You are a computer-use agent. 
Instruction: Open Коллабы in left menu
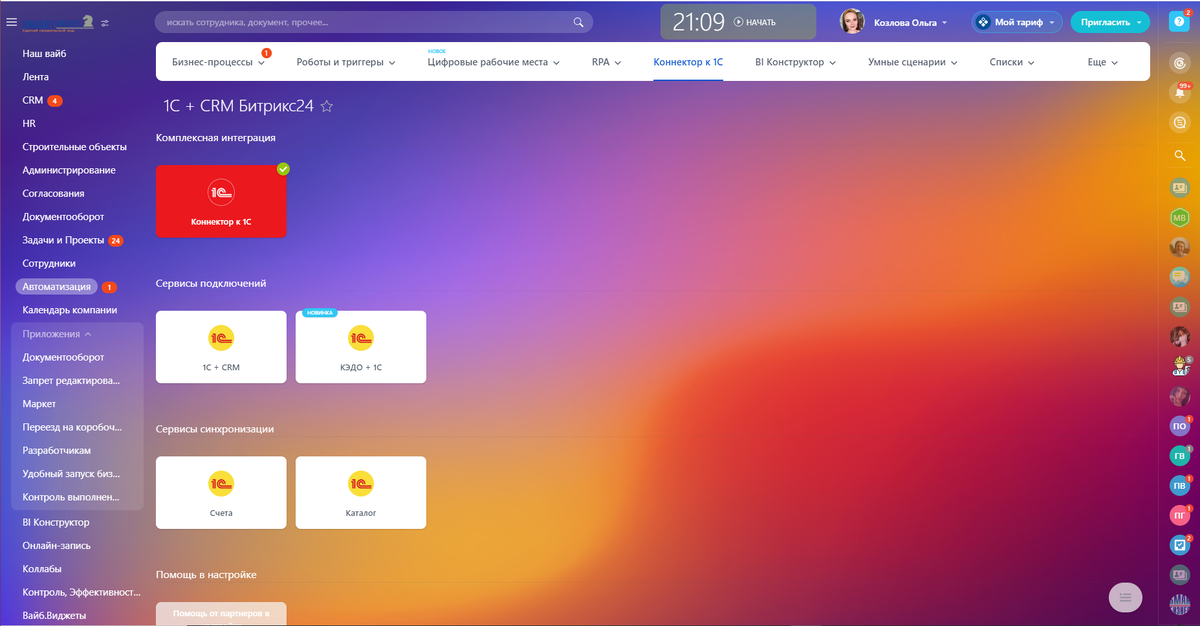[42, 569]
